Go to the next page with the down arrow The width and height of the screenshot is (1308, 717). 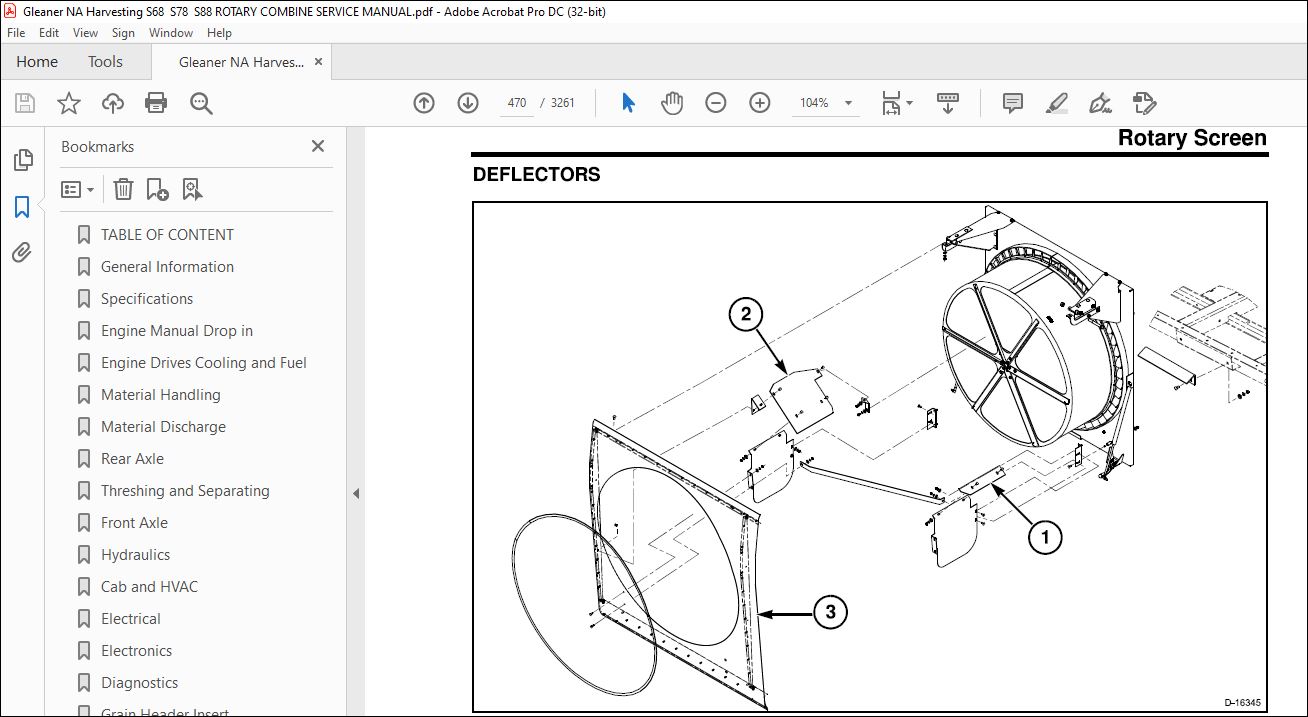tap(467, 103)
